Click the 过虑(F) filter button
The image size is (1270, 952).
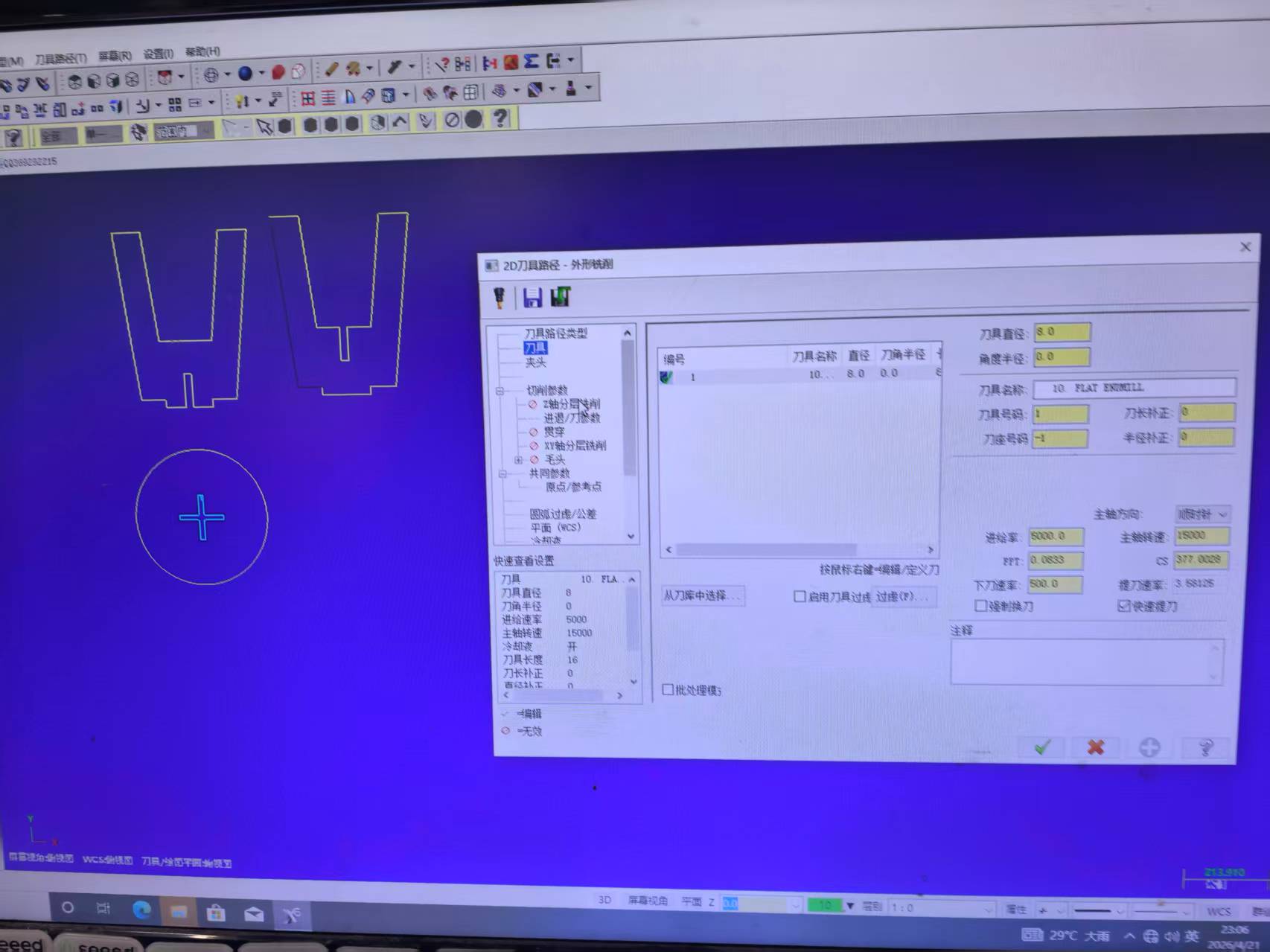tap(903, 596)
